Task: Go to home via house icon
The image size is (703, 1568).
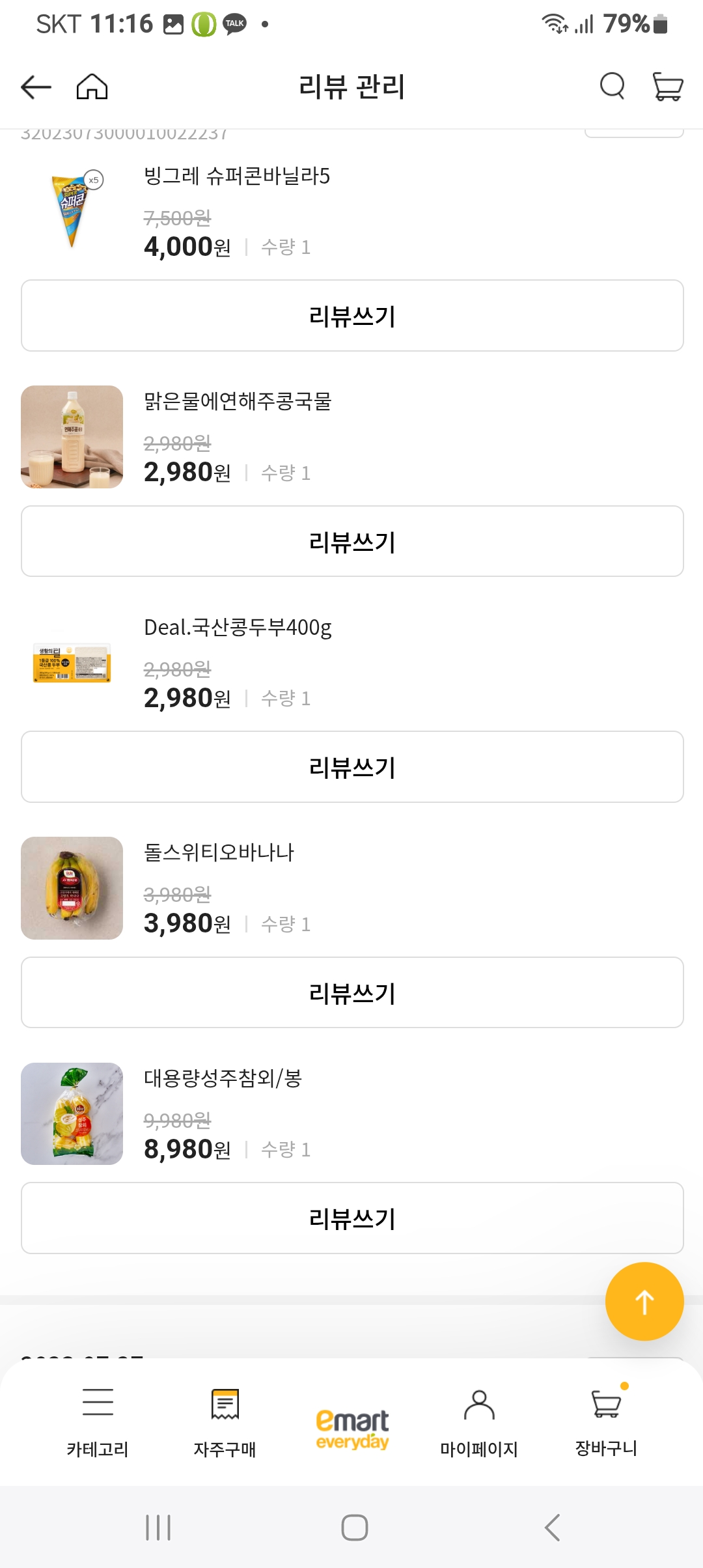Action: click(x=92, y=87)
